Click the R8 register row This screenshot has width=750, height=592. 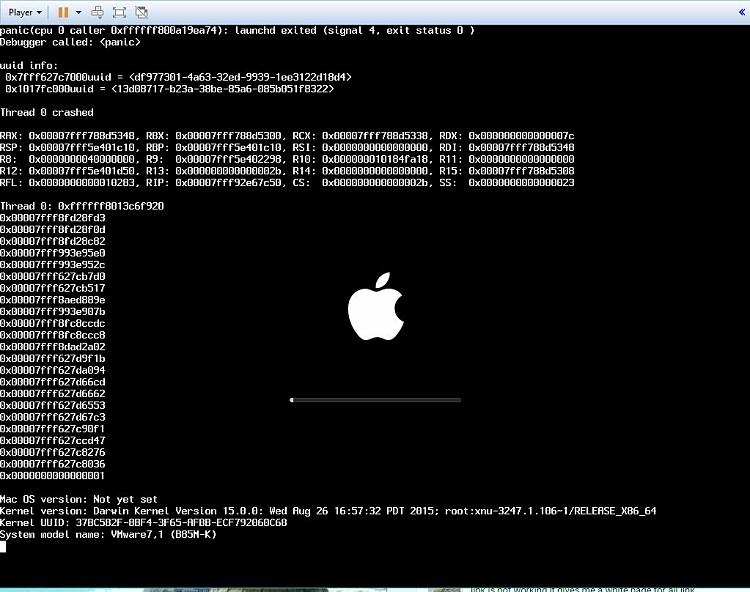point(287,159)
